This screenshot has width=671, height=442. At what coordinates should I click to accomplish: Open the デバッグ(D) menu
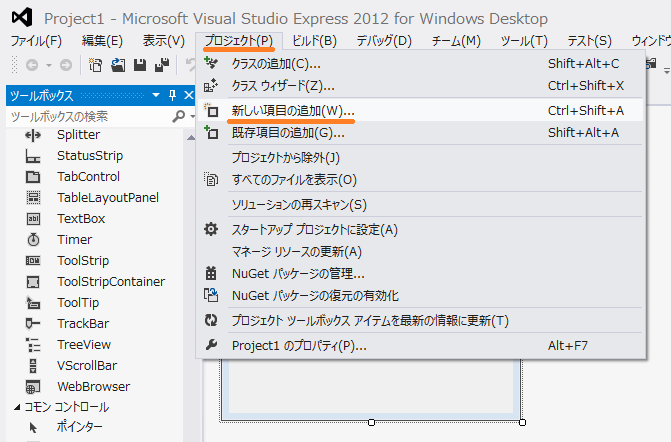(x=384, y=41)
